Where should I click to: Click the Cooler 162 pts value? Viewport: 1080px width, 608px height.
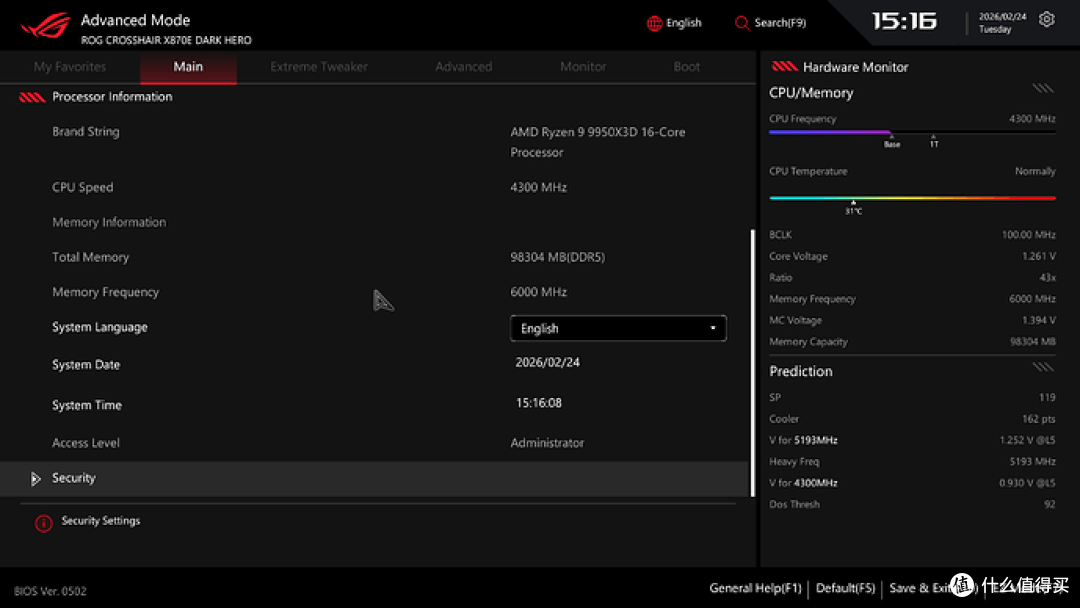(x=1039, y=419)
